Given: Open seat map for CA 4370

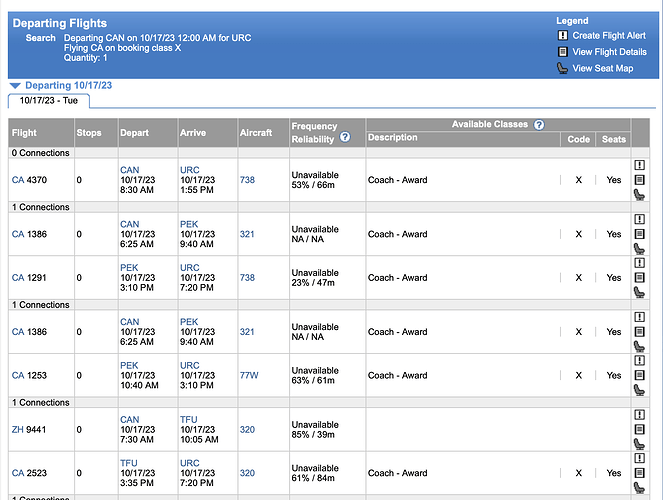Looking at the screenshot, I should (639, 194).
